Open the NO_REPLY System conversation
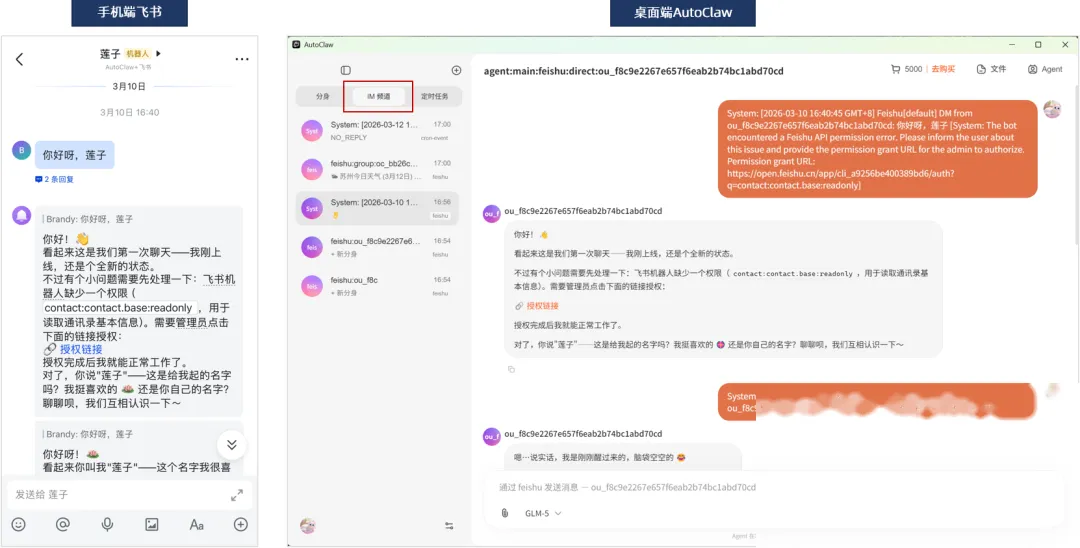The height and width of the screenshot is (548, 1080). (377, 131)
